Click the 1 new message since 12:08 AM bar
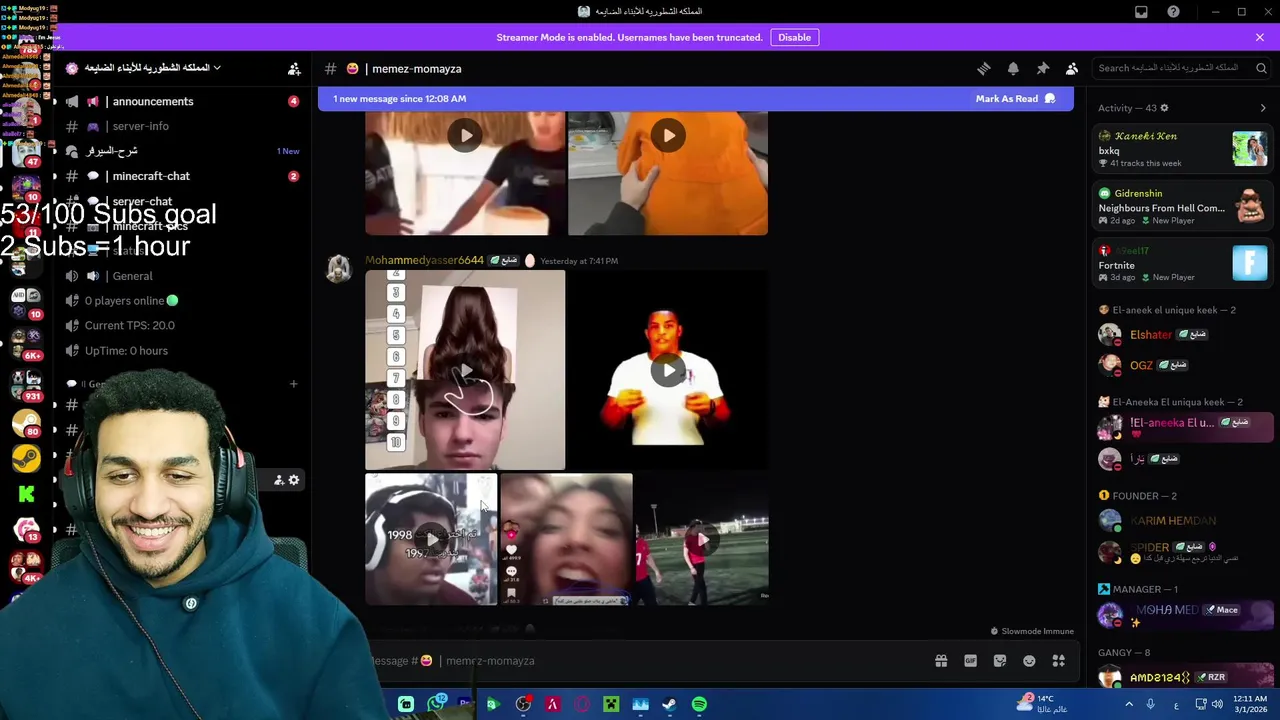 [695, 99]
